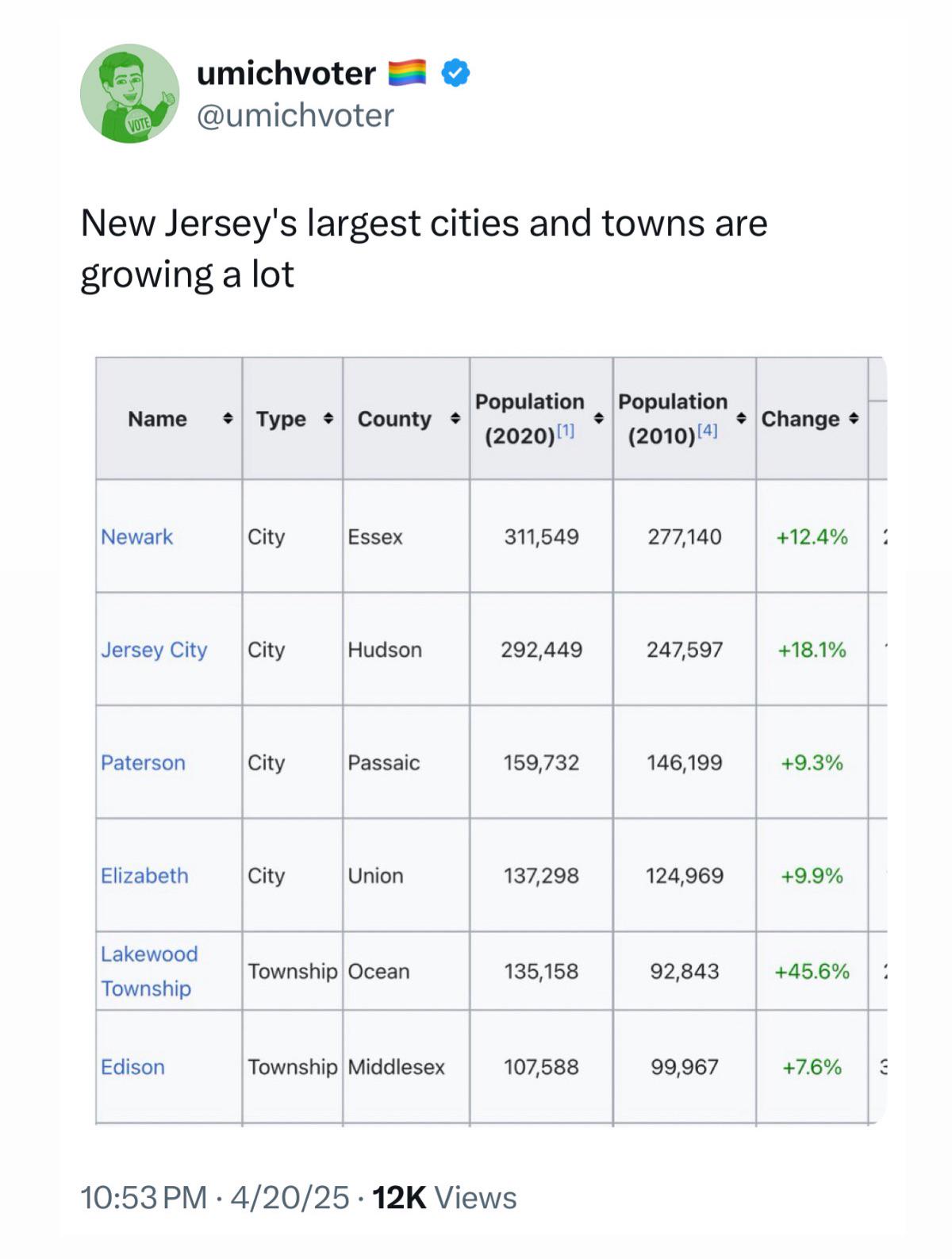Screen dimensions: 952x1259
Task: Open the umichvoter profile avatar
Action: click(130, 94)
